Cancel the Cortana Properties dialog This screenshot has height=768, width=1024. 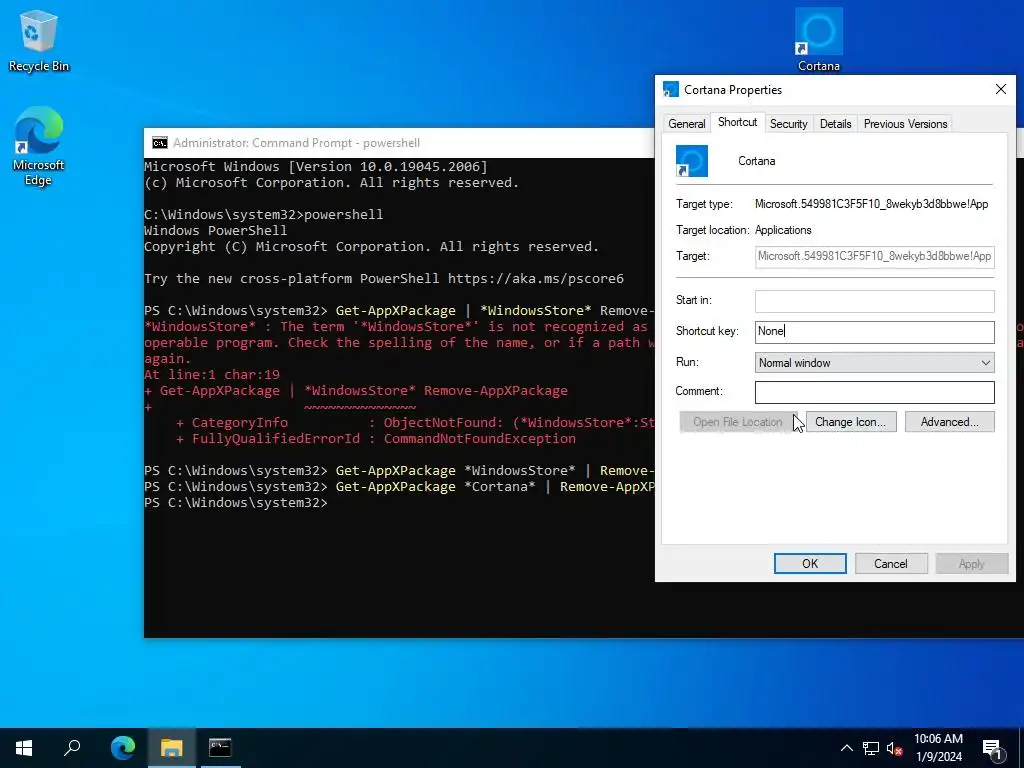tap(891, 564)
